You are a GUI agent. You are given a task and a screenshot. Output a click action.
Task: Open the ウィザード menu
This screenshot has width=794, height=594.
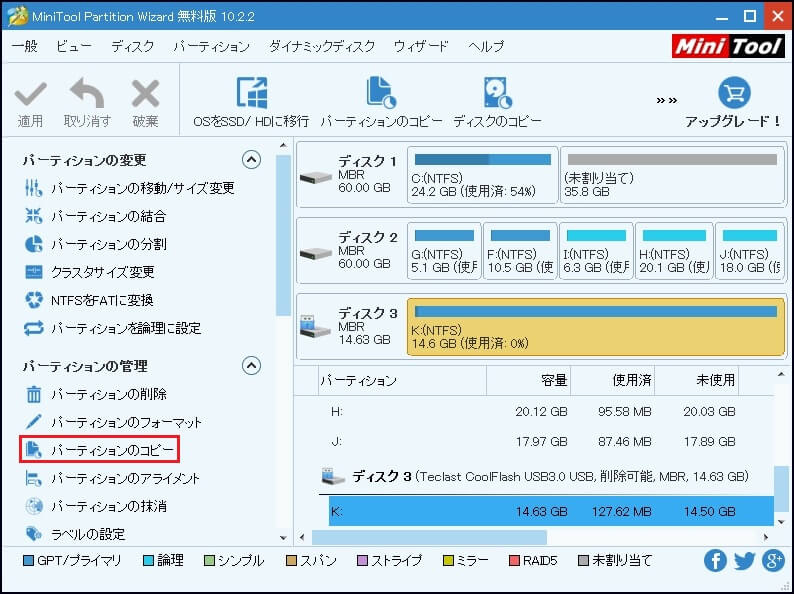click(x=421, y=46)
